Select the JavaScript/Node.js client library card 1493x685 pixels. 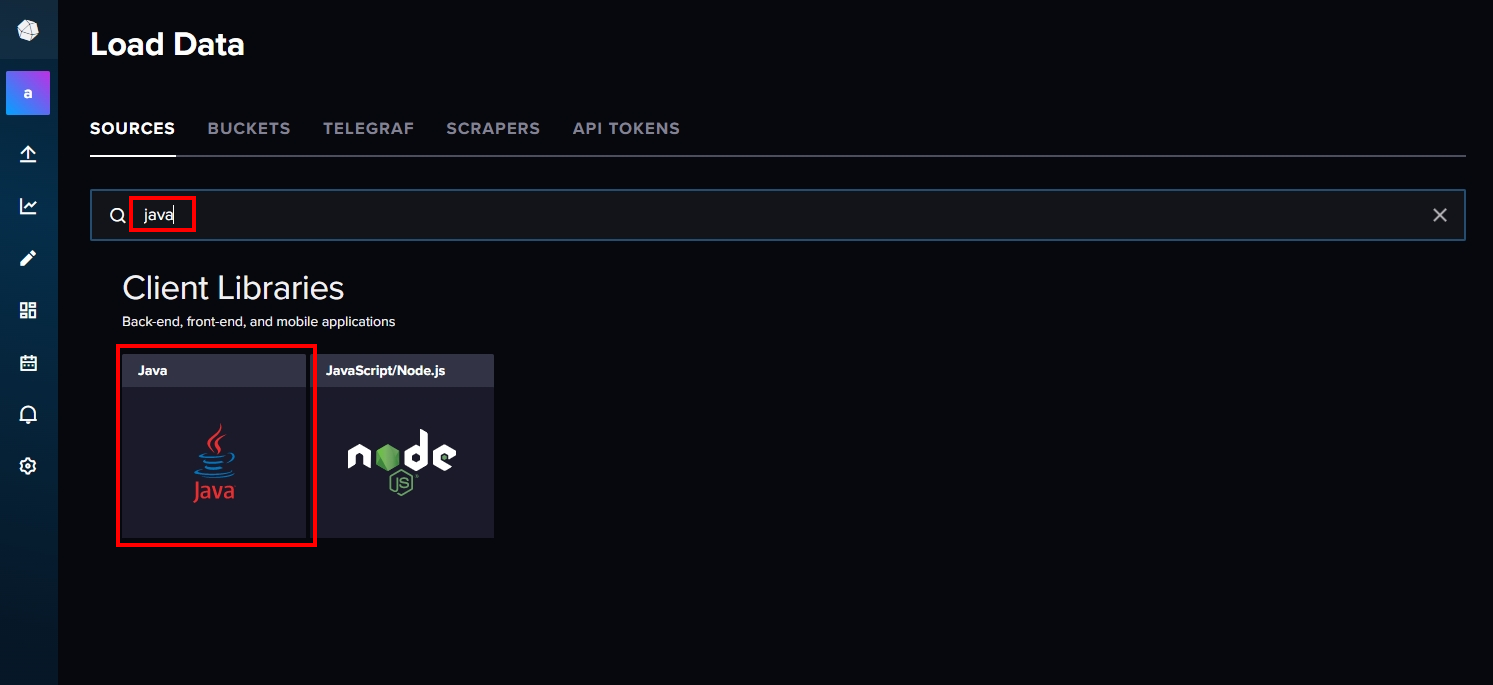coord(402,446)
